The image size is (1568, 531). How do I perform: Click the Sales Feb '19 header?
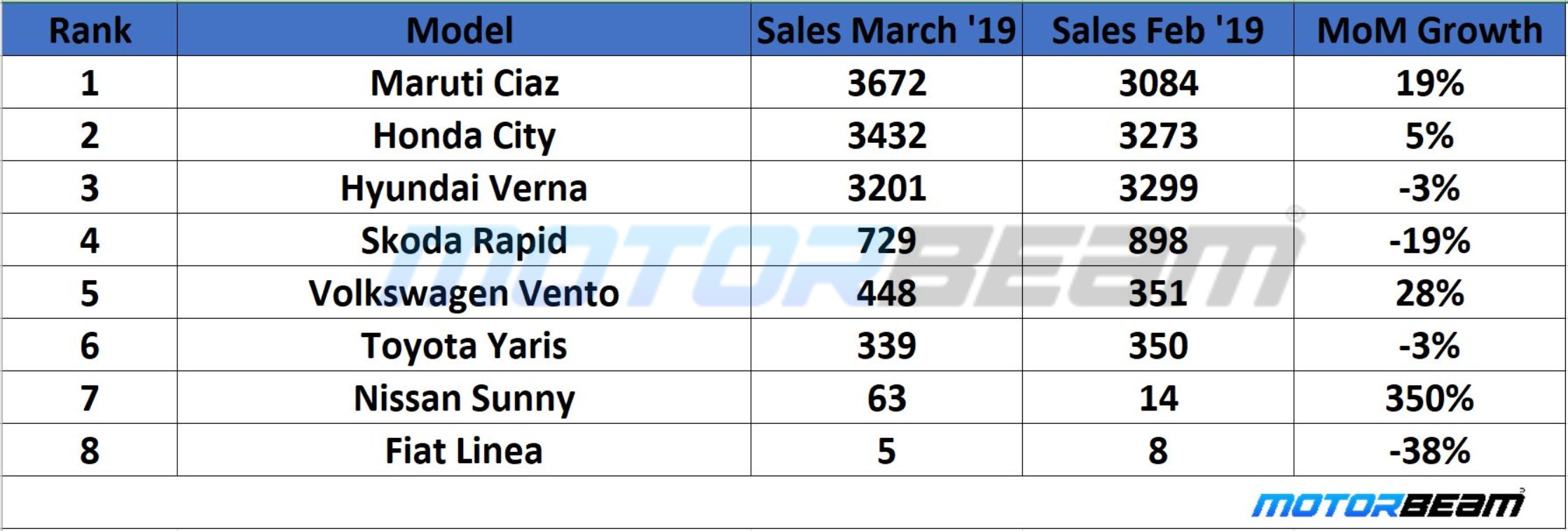click(1157, 31)
